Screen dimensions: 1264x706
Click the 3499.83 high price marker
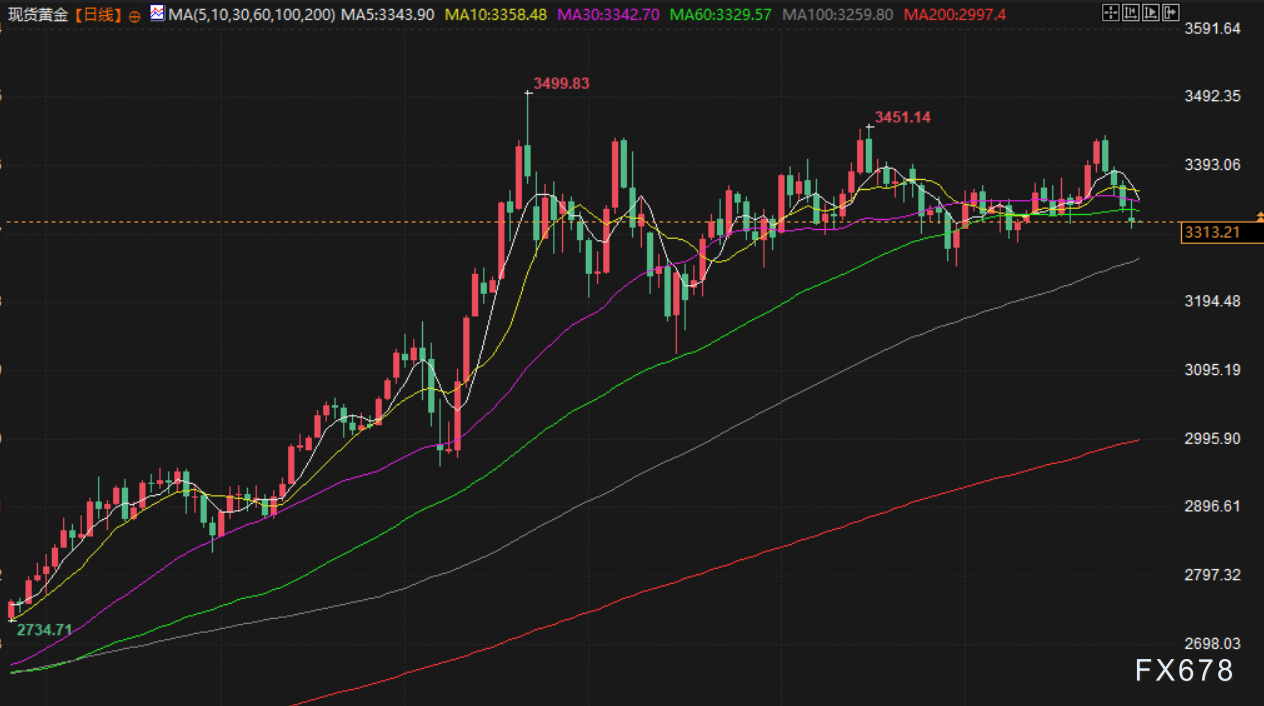561,84
